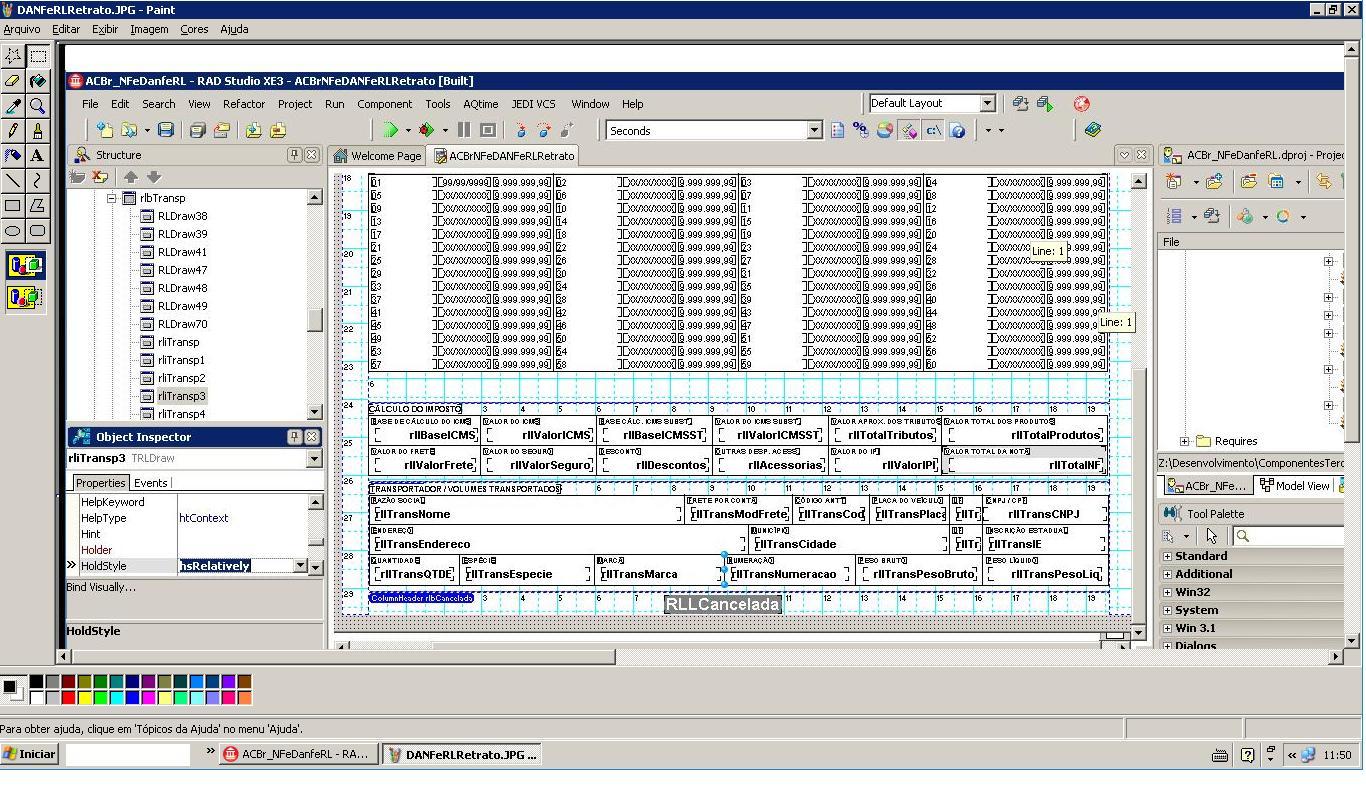1366x796 pixels.
Task: Select the Rounded Rectangle shape tool
Action: [37, 231]
